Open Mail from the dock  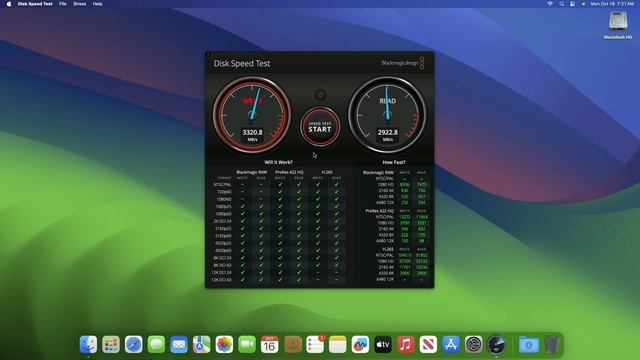click(x=179, y=344)
